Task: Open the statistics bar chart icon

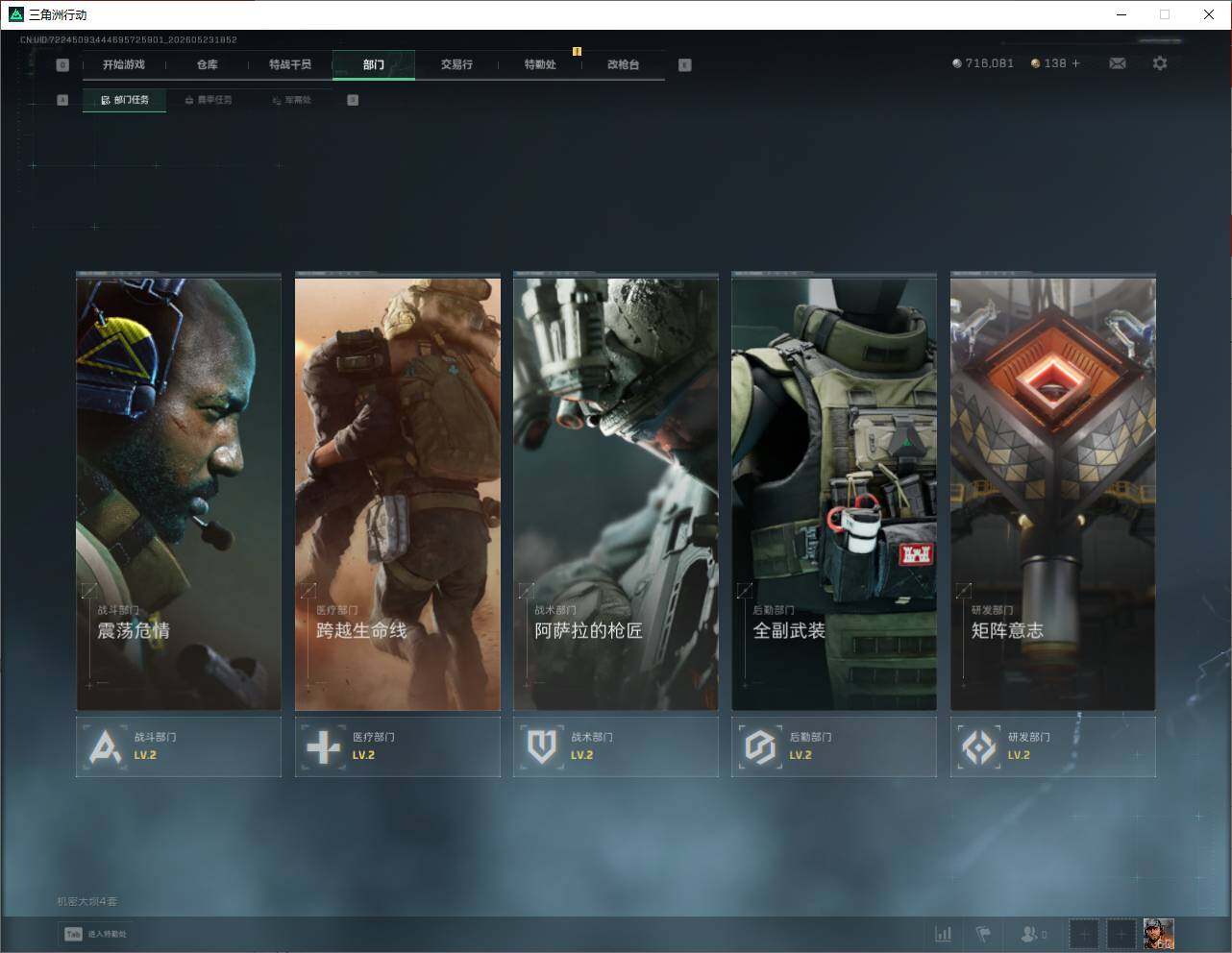Action: click(x=944, y=934)
